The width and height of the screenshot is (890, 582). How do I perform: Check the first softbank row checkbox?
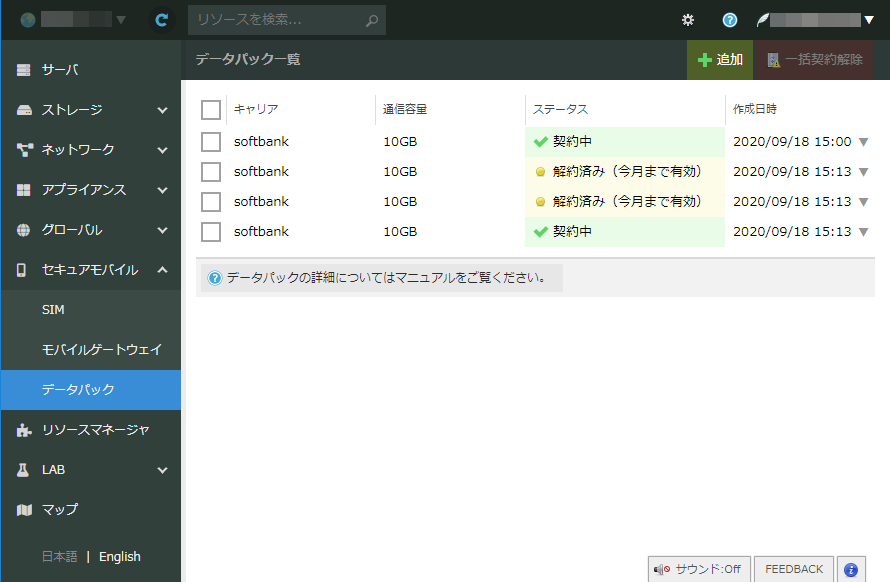click(211, 142)
